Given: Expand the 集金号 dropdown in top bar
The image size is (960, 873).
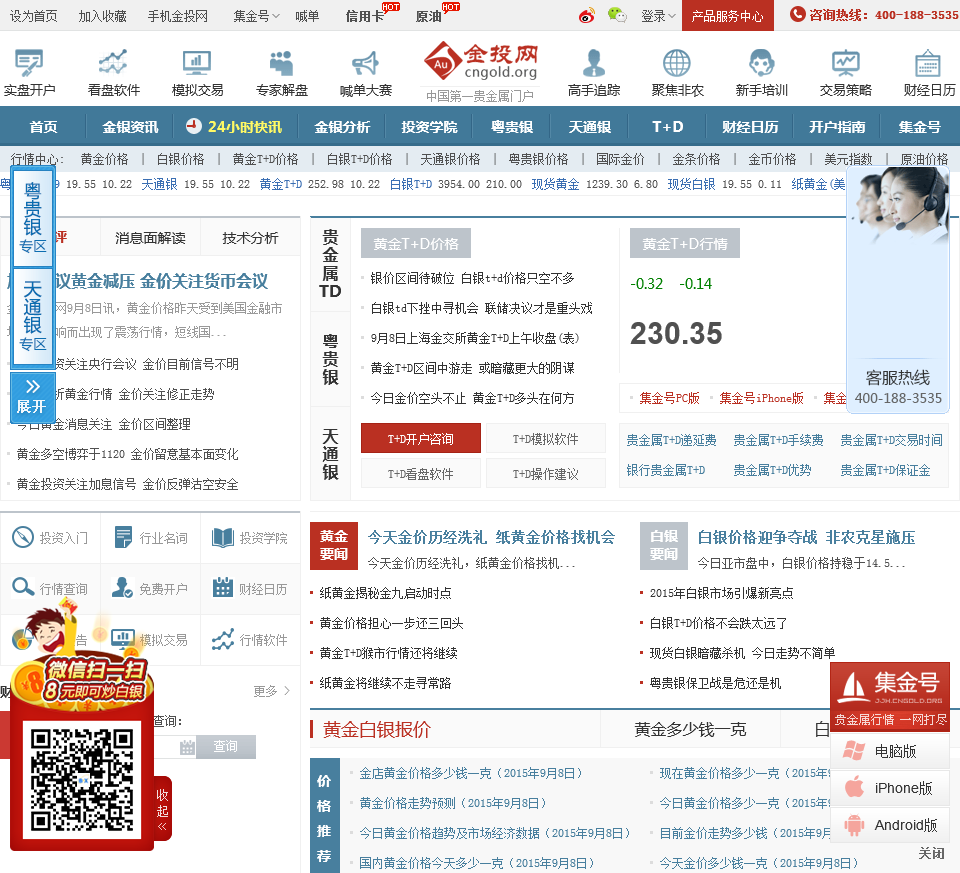Looking at the screenshot, I should point(256,16).
